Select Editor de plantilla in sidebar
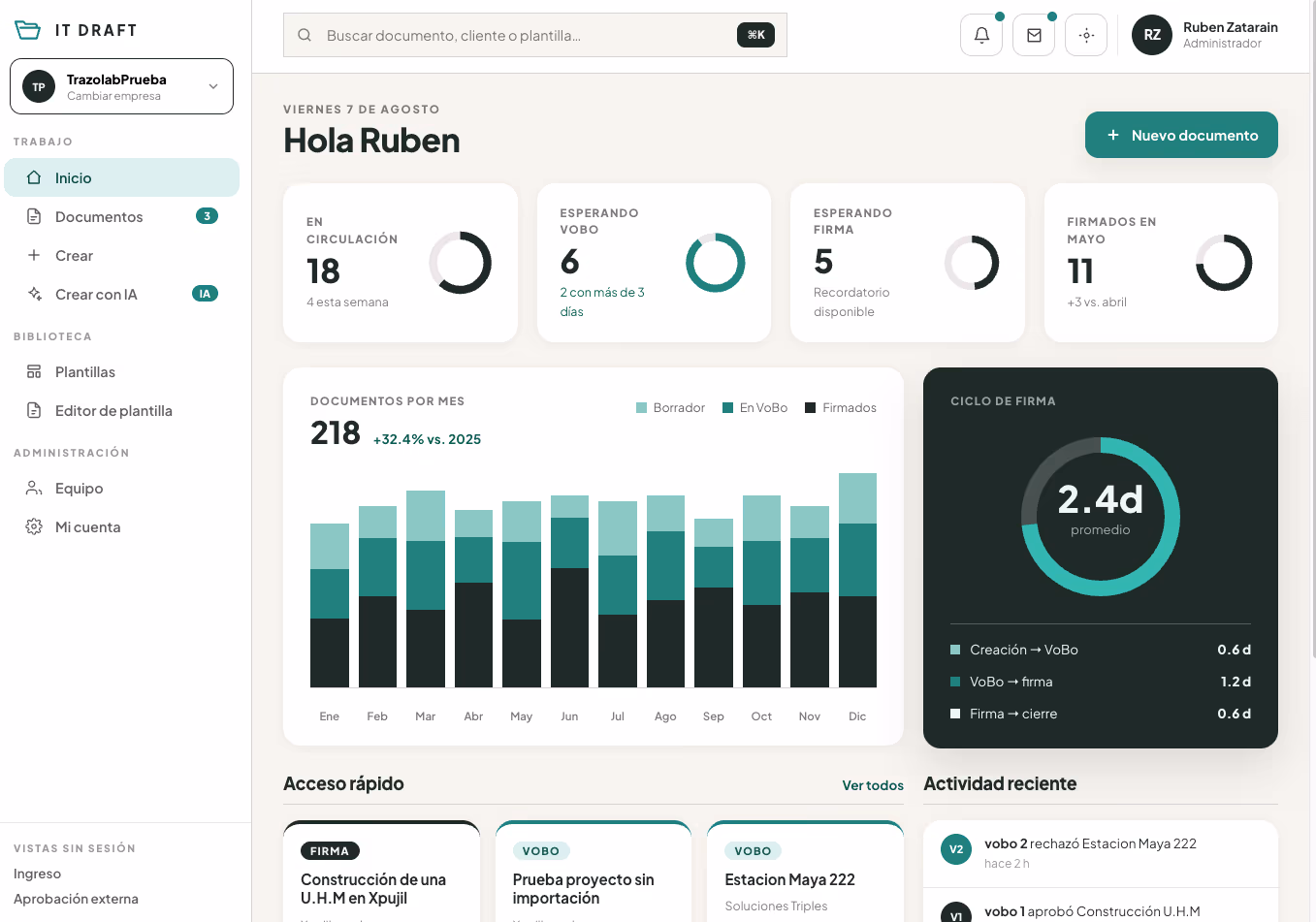Image resolution: width=1316 pixels, height=922 pixels. [121, 410]
